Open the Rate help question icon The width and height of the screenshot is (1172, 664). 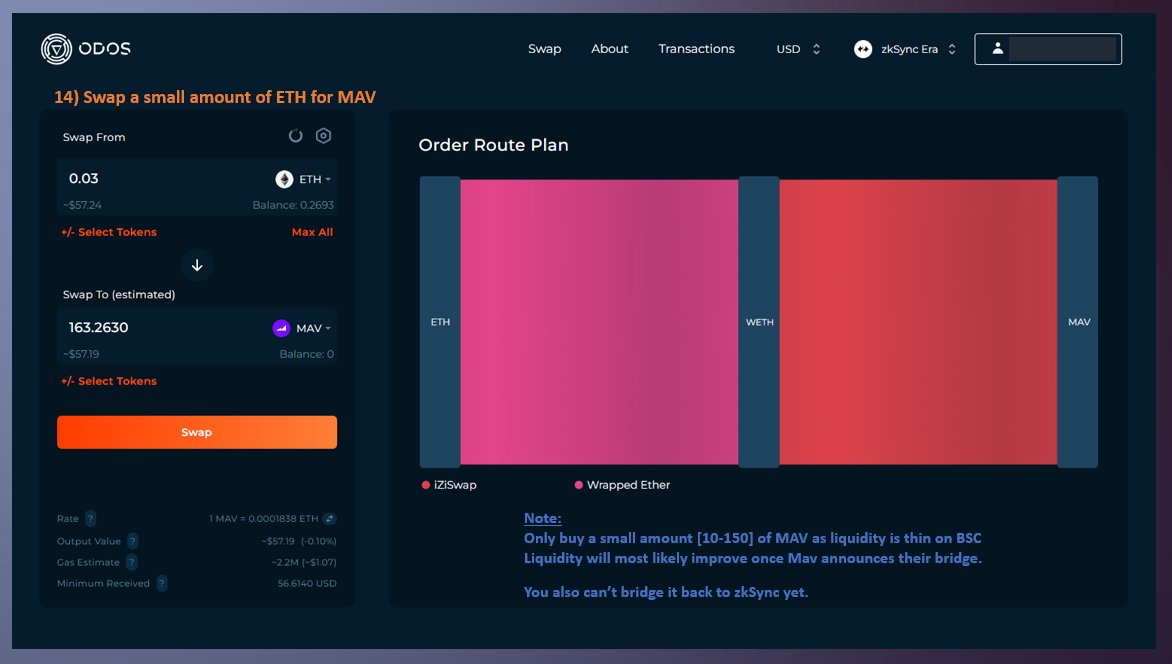point(90,518)
